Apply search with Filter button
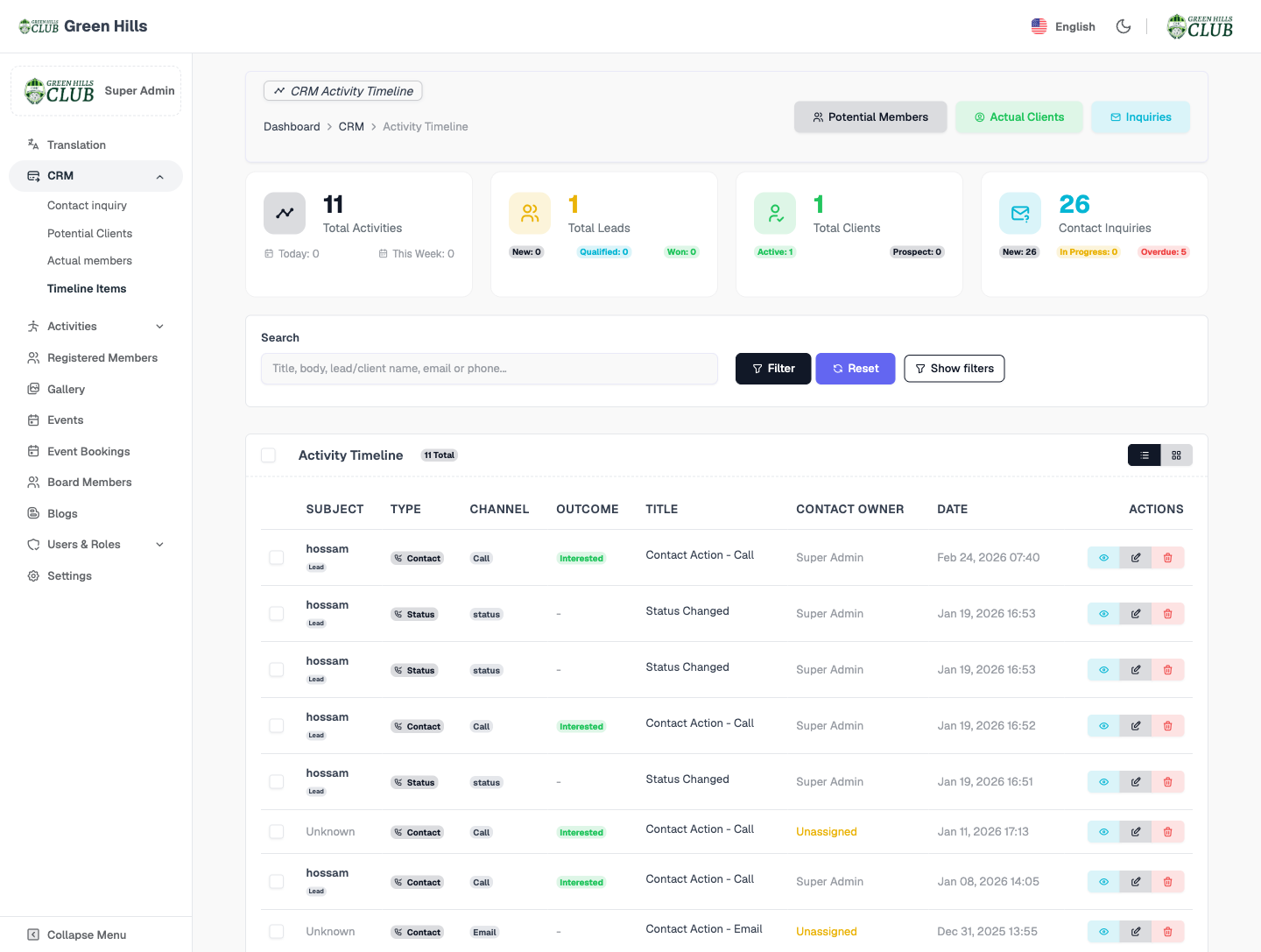 (x=773, y=369)
